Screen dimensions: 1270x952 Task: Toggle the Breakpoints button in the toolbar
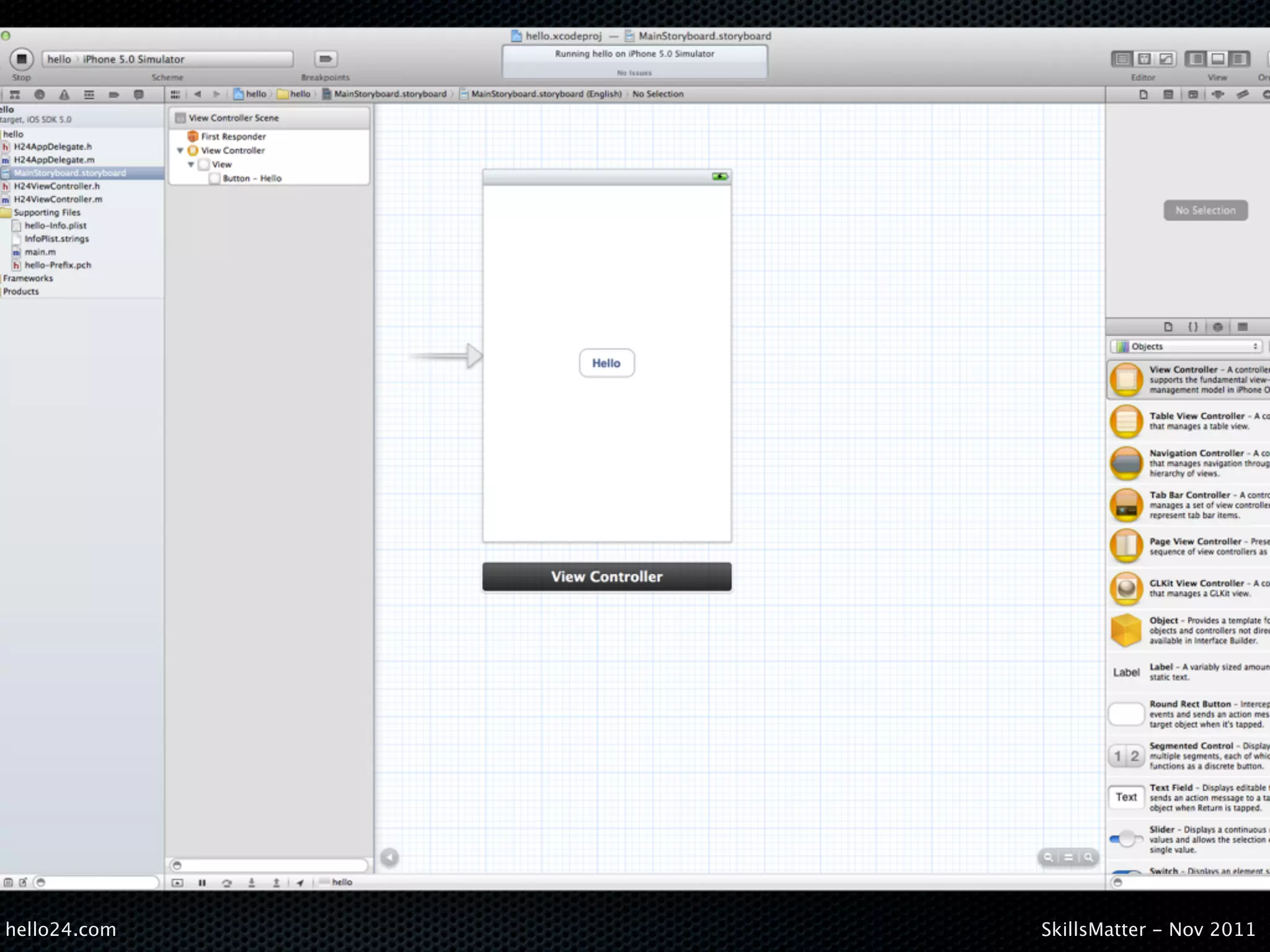325,59
